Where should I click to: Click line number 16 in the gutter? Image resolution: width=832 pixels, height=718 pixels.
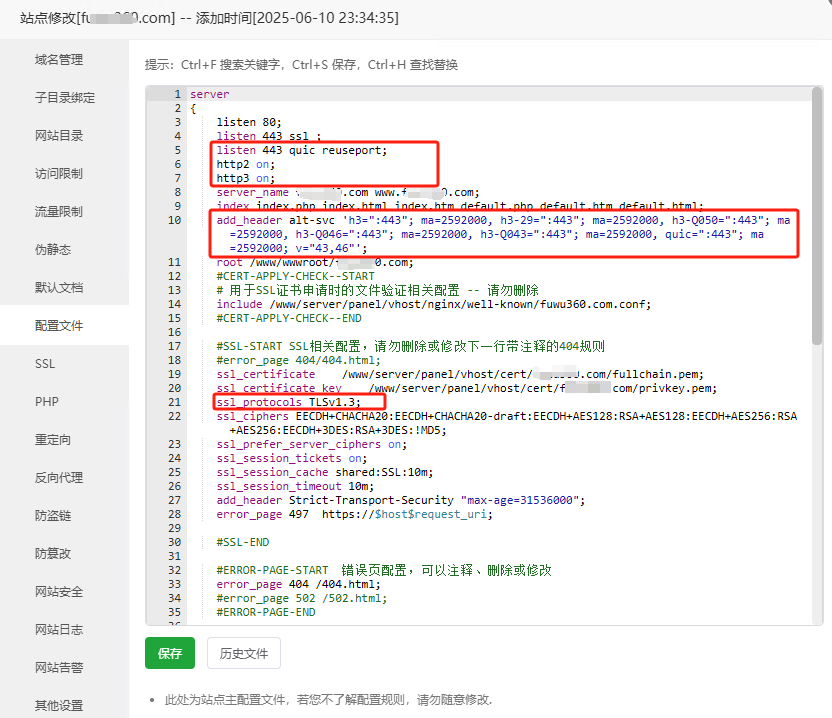pos(175,332)
